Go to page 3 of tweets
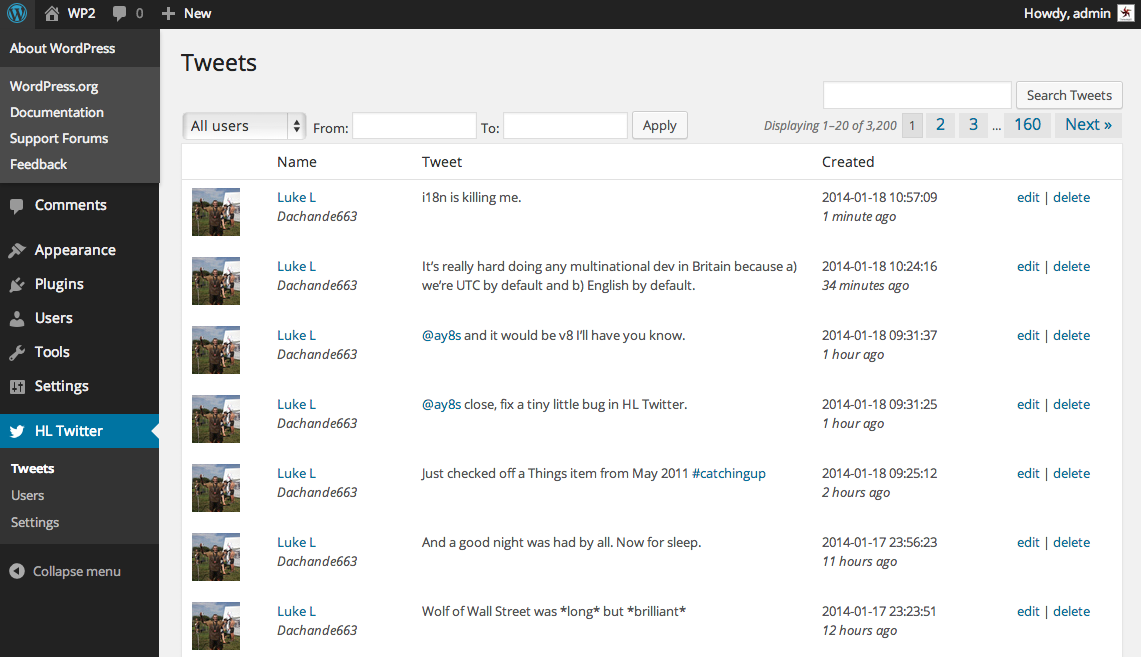1141x657 pixels. 973,124
